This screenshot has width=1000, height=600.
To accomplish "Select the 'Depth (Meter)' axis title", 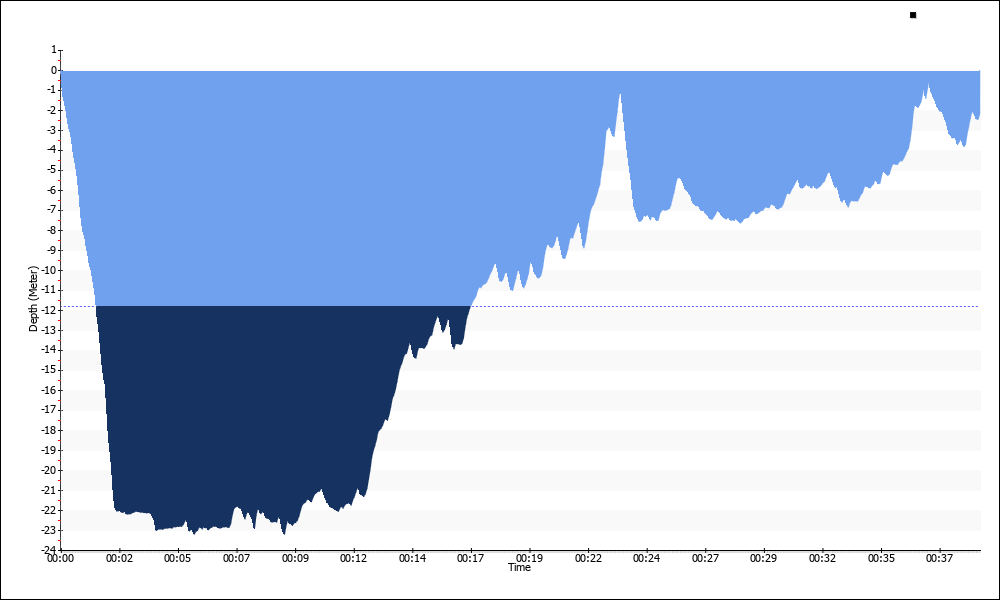I will click(33, 299).
